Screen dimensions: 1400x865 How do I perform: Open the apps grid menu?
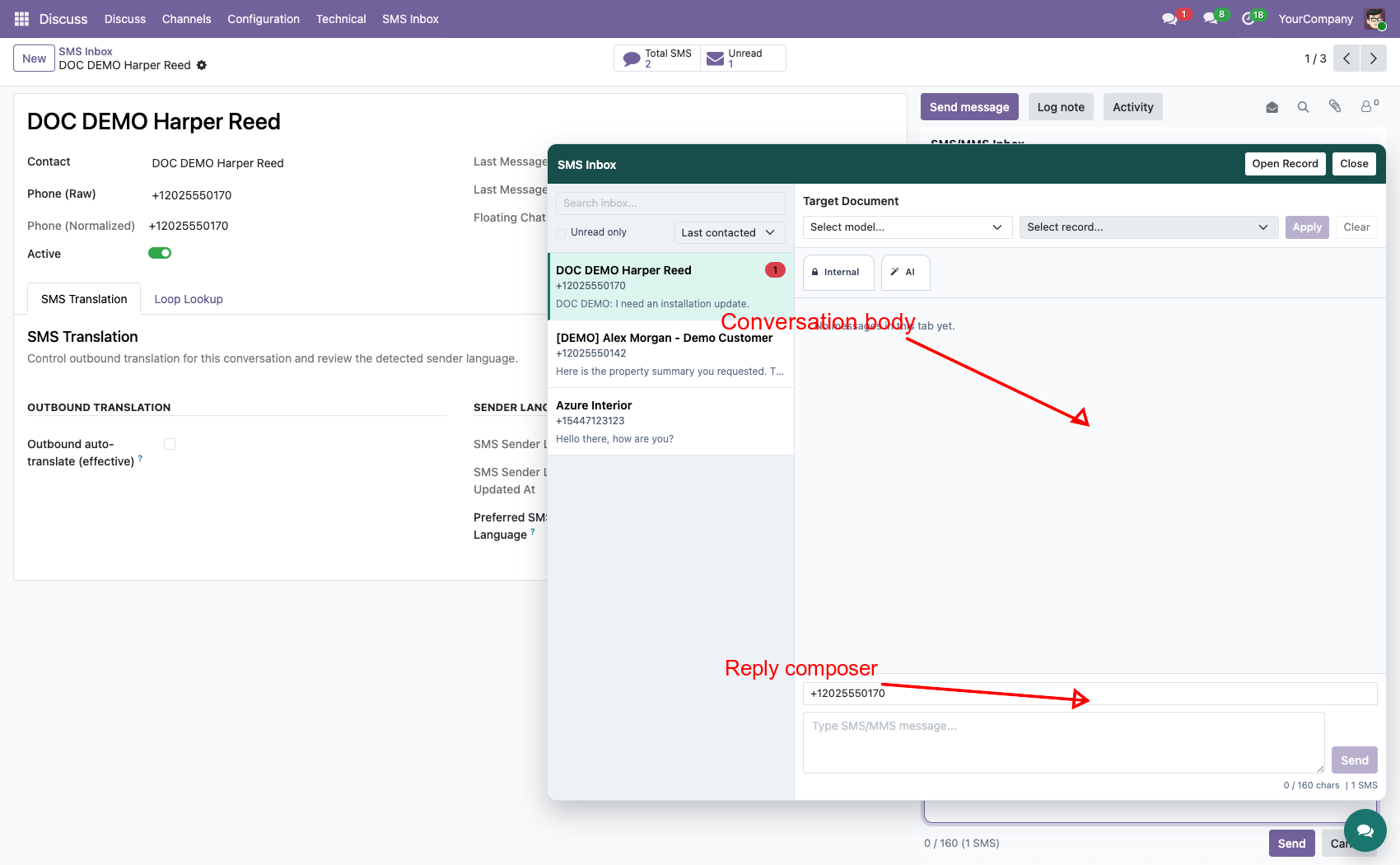click(21, 19)
